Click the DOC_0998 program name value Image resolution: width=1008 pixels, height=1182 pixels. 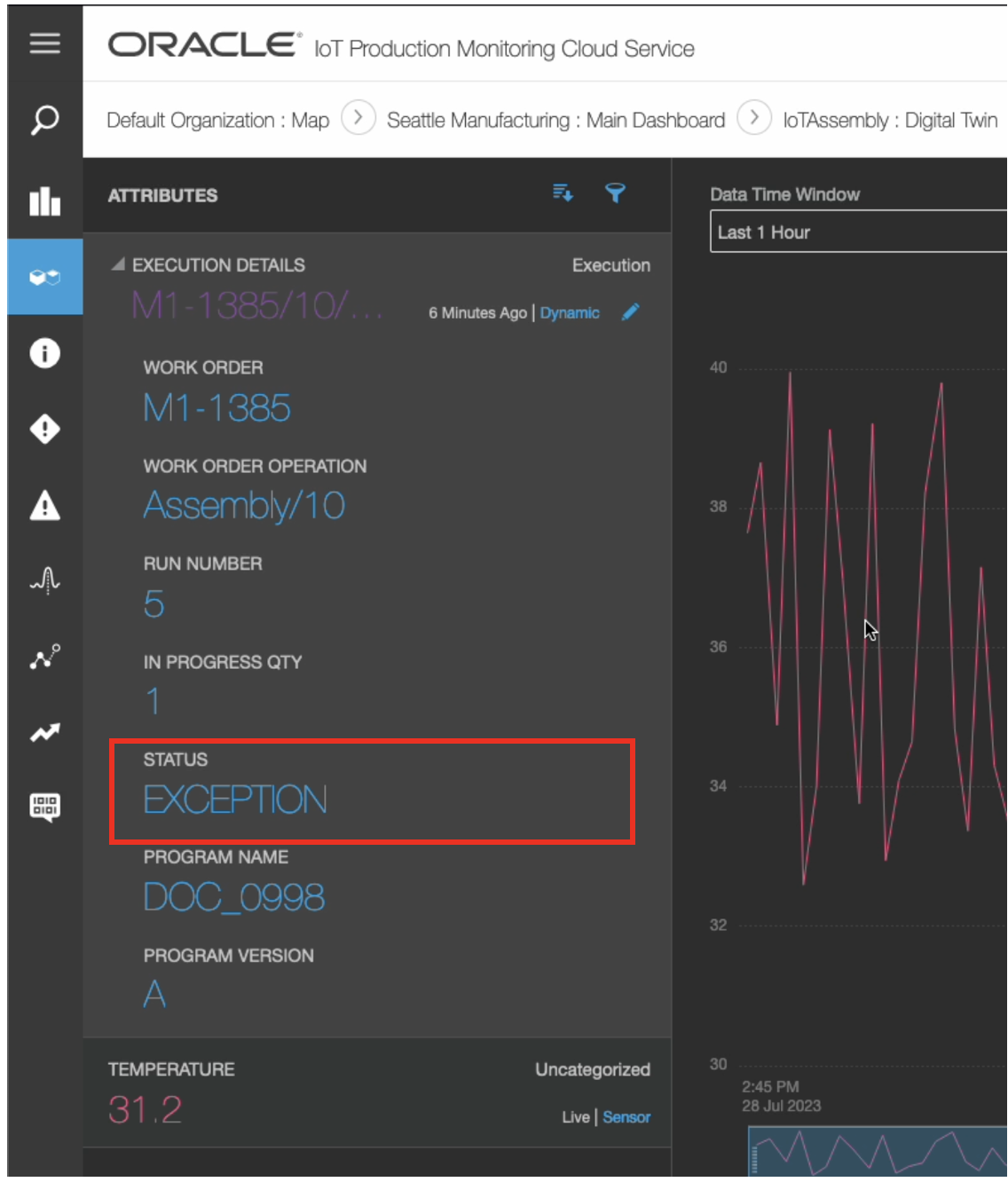point(234,897)
